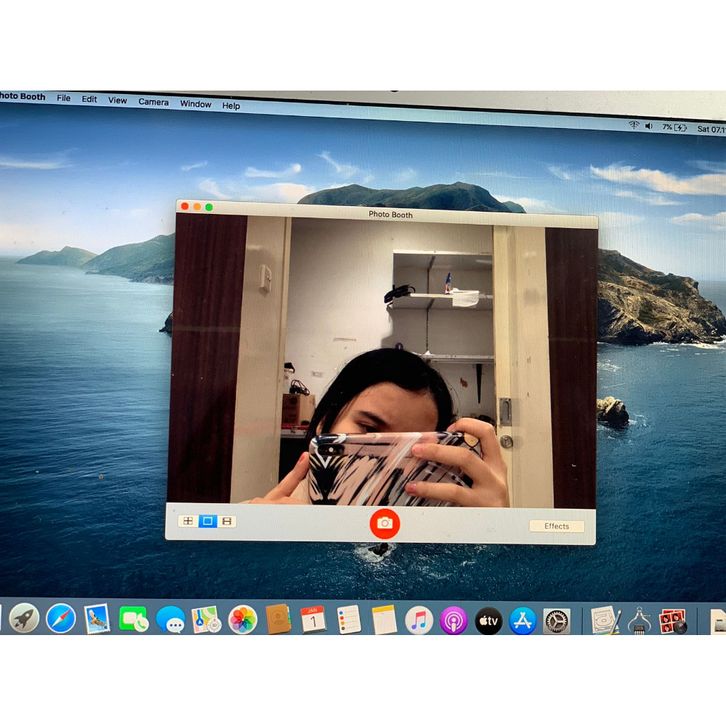
Task: Click the Wi-Fi status icon
Action: point(634,125)
